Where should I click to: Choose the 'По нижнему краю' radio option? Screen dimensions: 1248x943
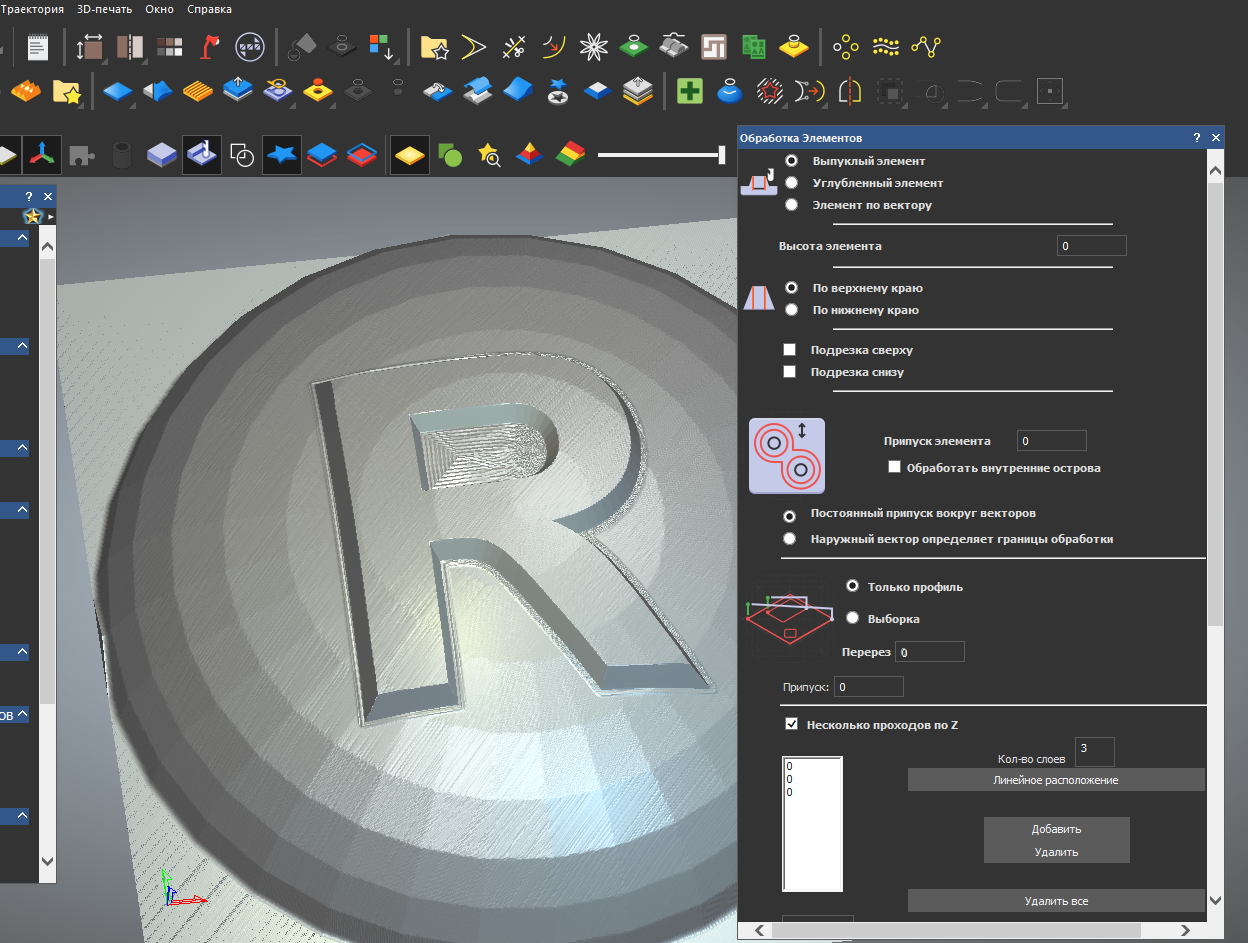click(792, 310)
